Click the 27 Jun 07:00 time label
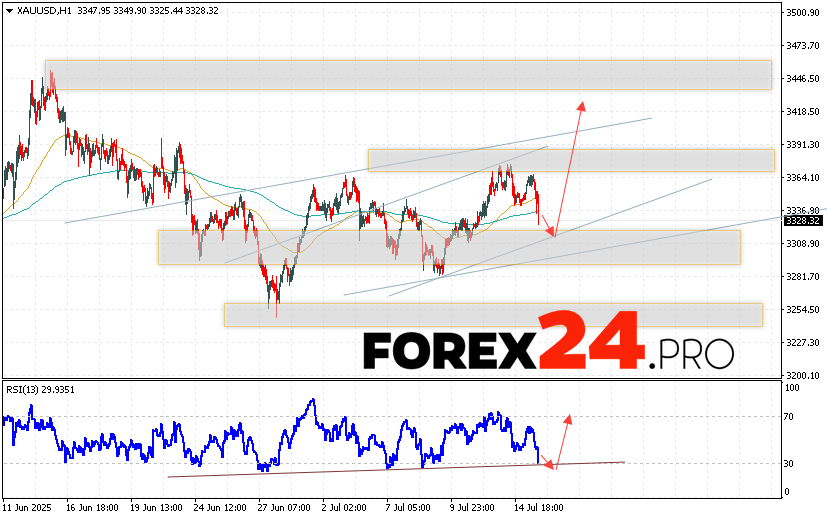The height and width of the screenshot is (519, 827). coord(287,507)
